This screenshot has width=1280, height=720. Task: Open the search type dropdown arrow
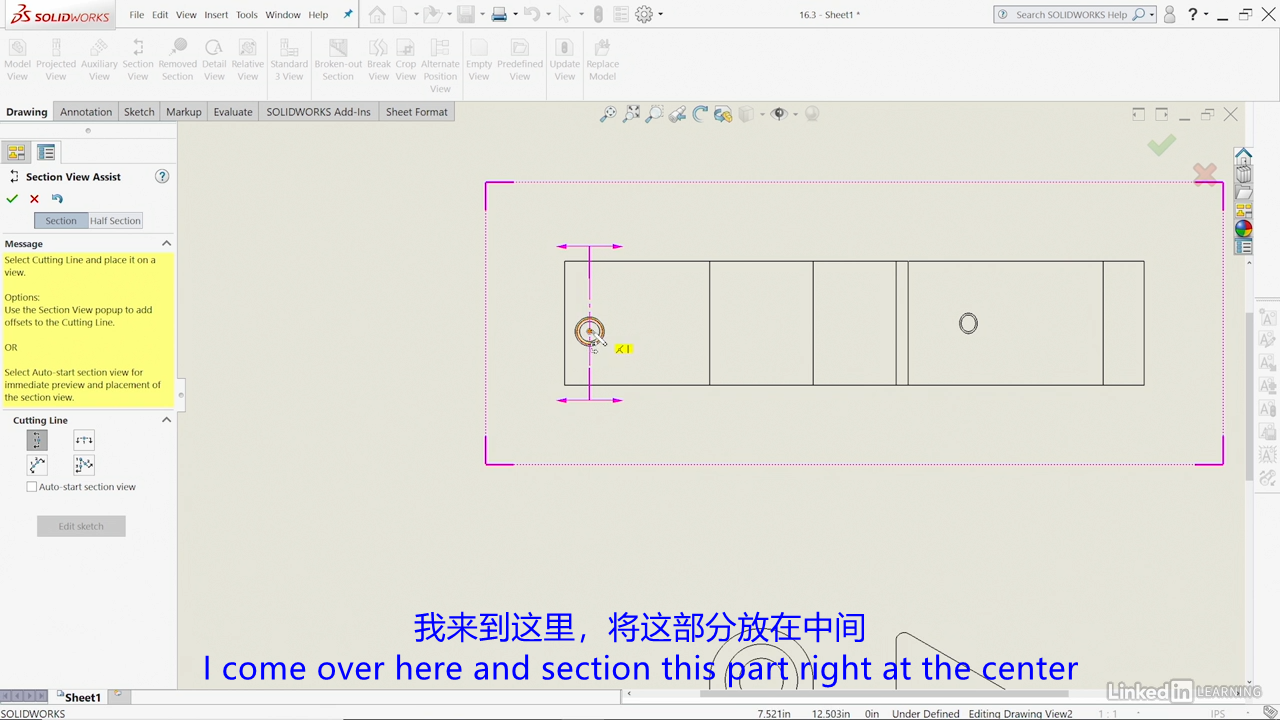tap(1152, 15)
